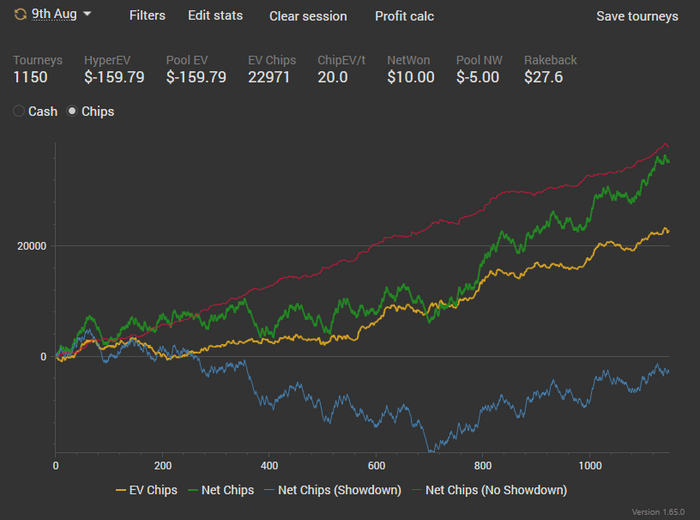Viewport: 700px width, 520px height.
Task: Open Edit stats
Action: point(215,16)
